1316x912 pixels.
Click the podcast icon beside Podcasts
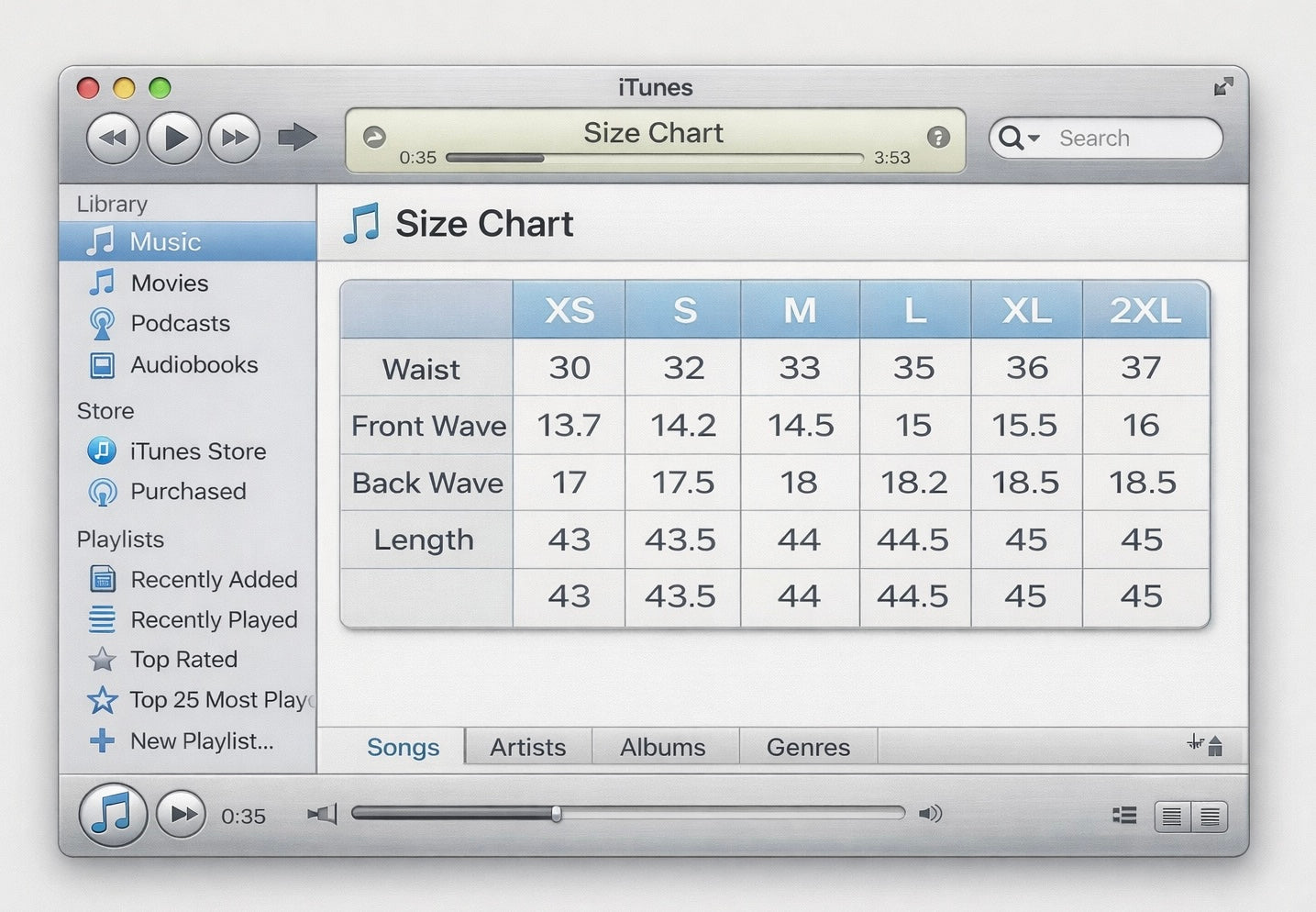point(102,324)
